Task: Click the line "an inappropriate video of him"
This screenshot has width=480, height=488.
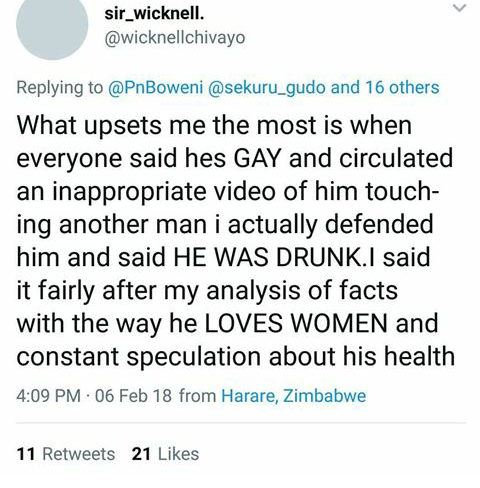Action: tap(228, 192)
